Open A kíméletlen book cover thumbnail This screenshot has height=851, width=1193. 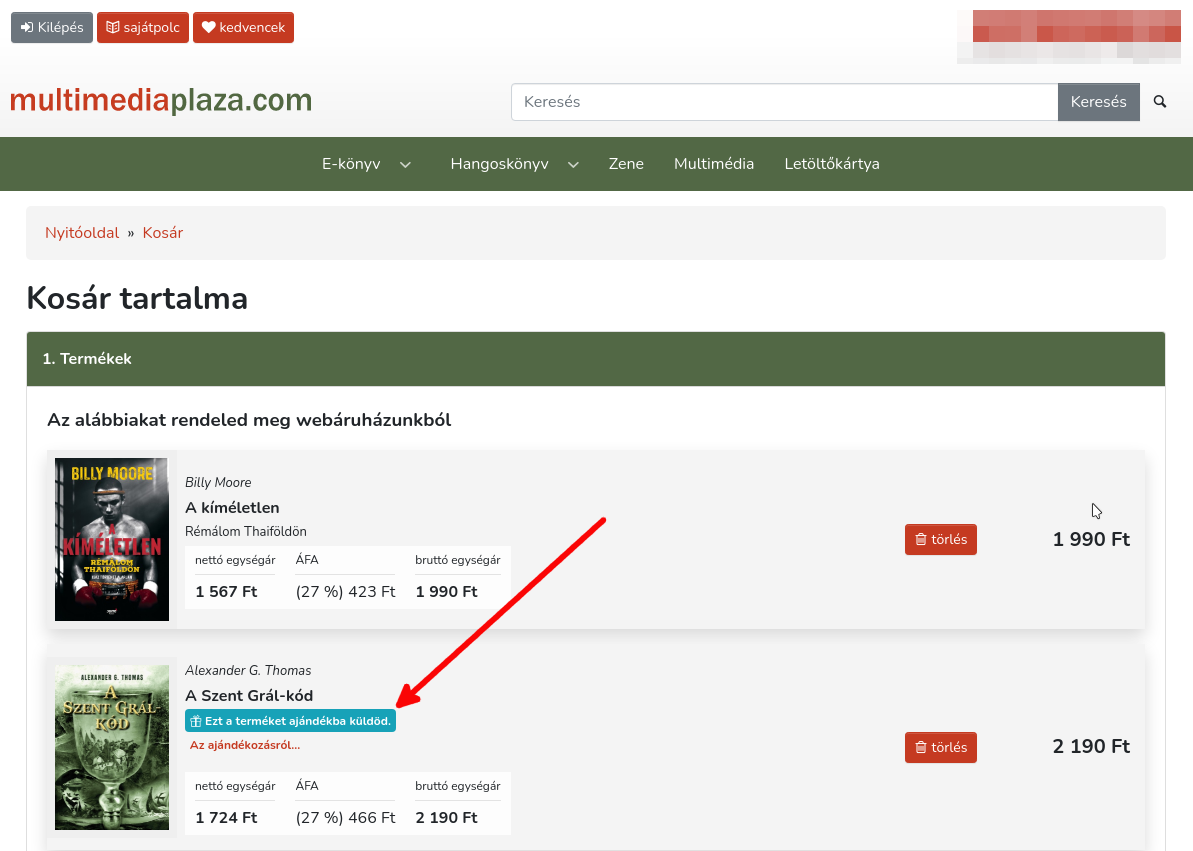tap(112, 540)
